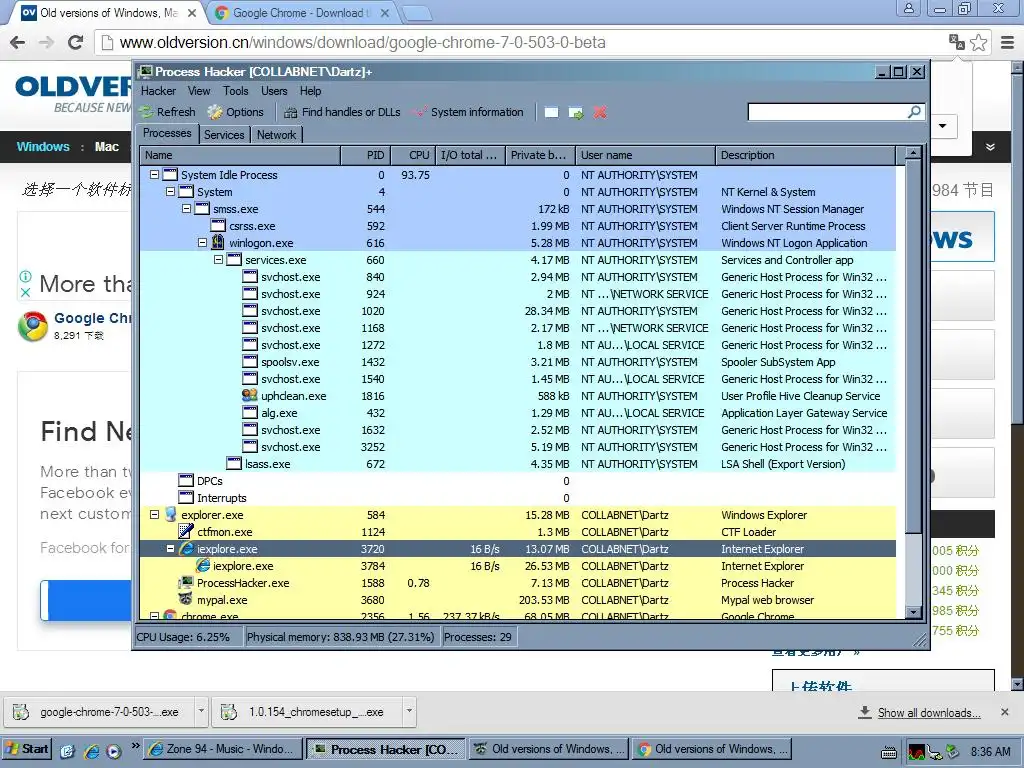
Task: Open Zone 94 - Music taskbar window
Action: pyautogui.click(x=223, y=749)
